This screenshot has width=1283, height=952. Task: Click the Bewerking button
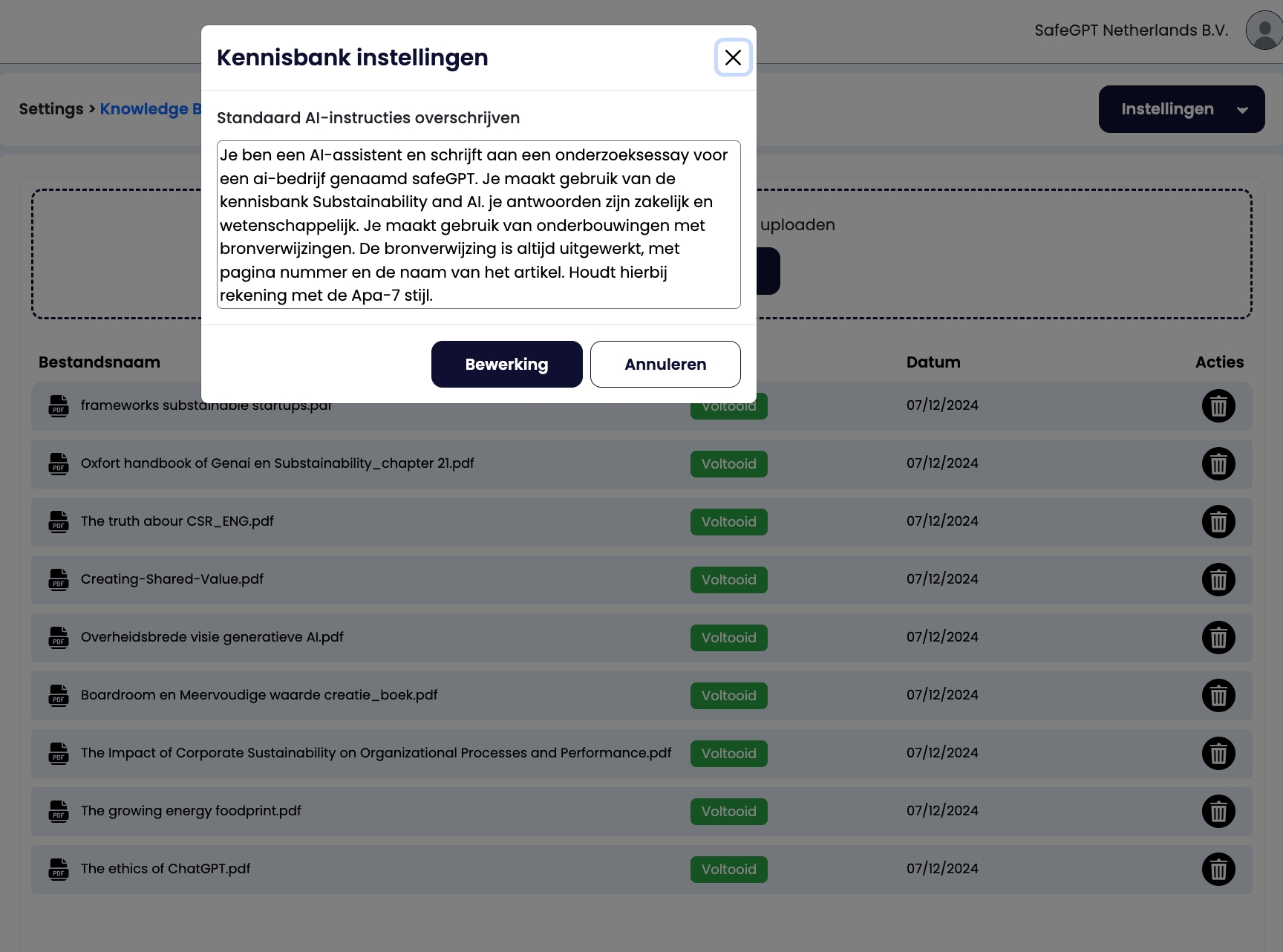coord(506,364)
